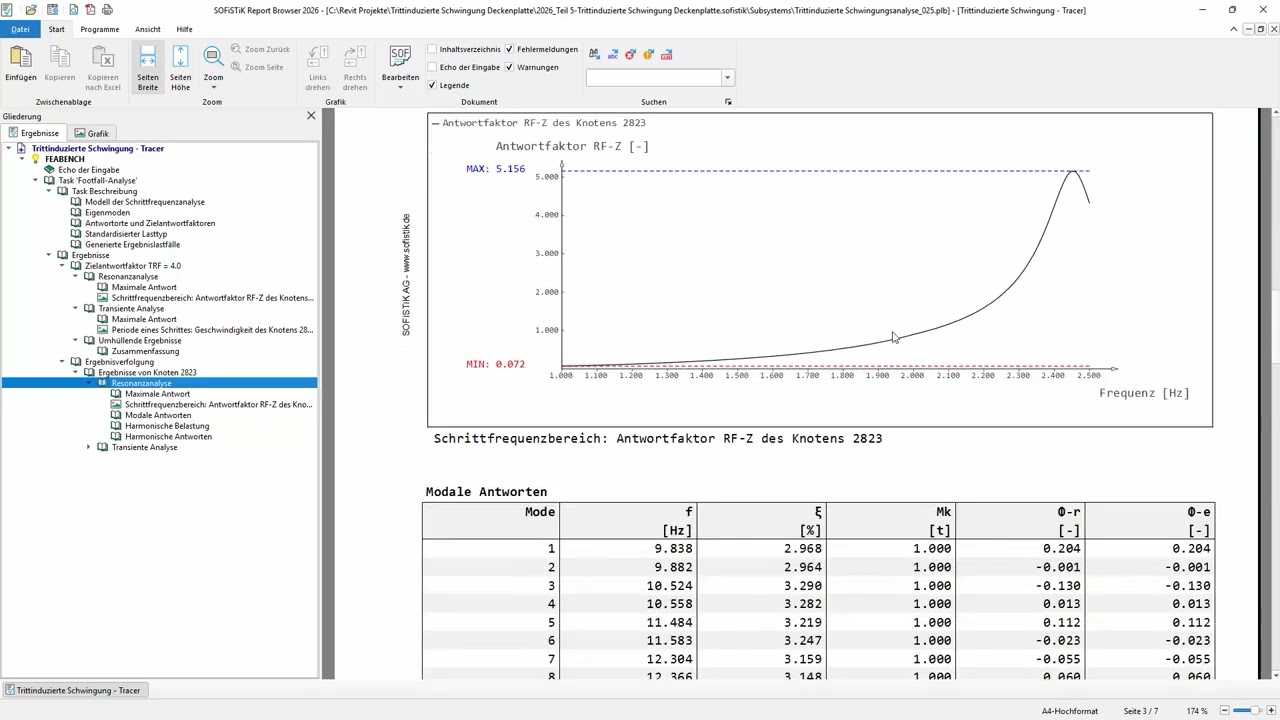Click the zoom slider in status bar

pos(1247,711)
